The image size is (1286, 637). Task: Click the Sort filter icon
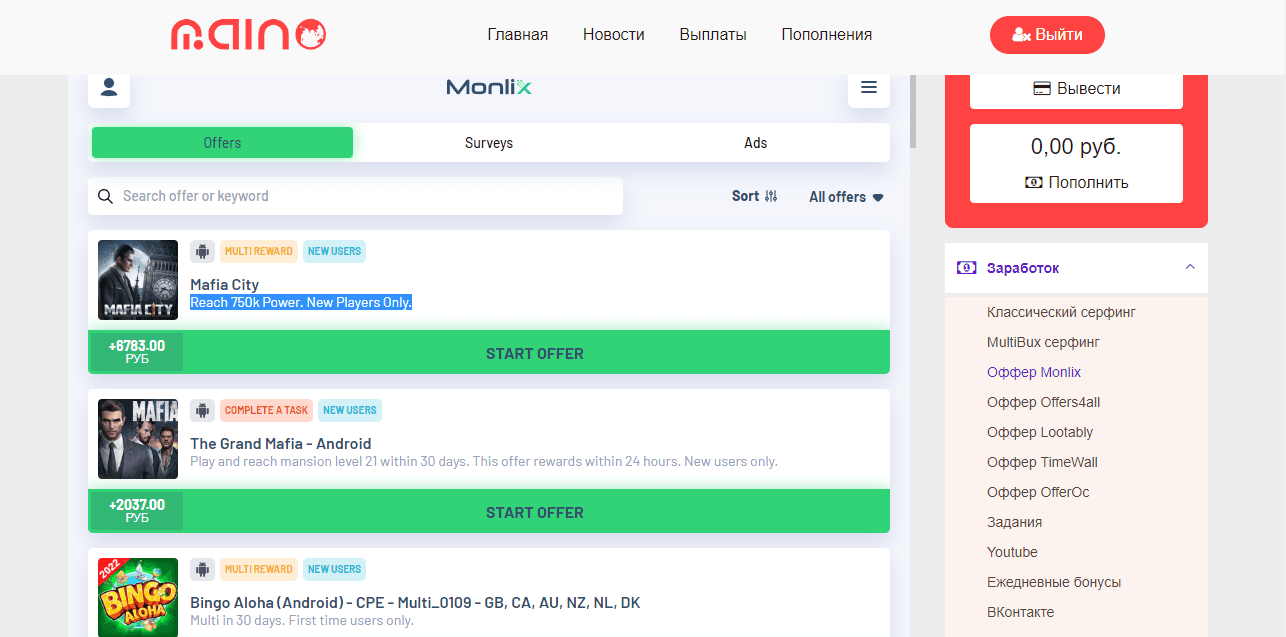770,197
